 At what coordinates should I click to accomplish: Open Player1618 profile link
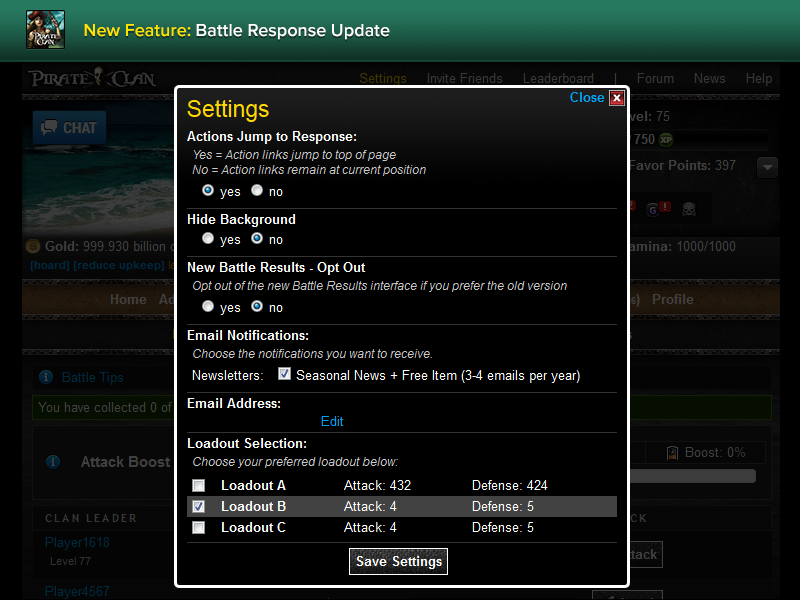click(77, 542)
